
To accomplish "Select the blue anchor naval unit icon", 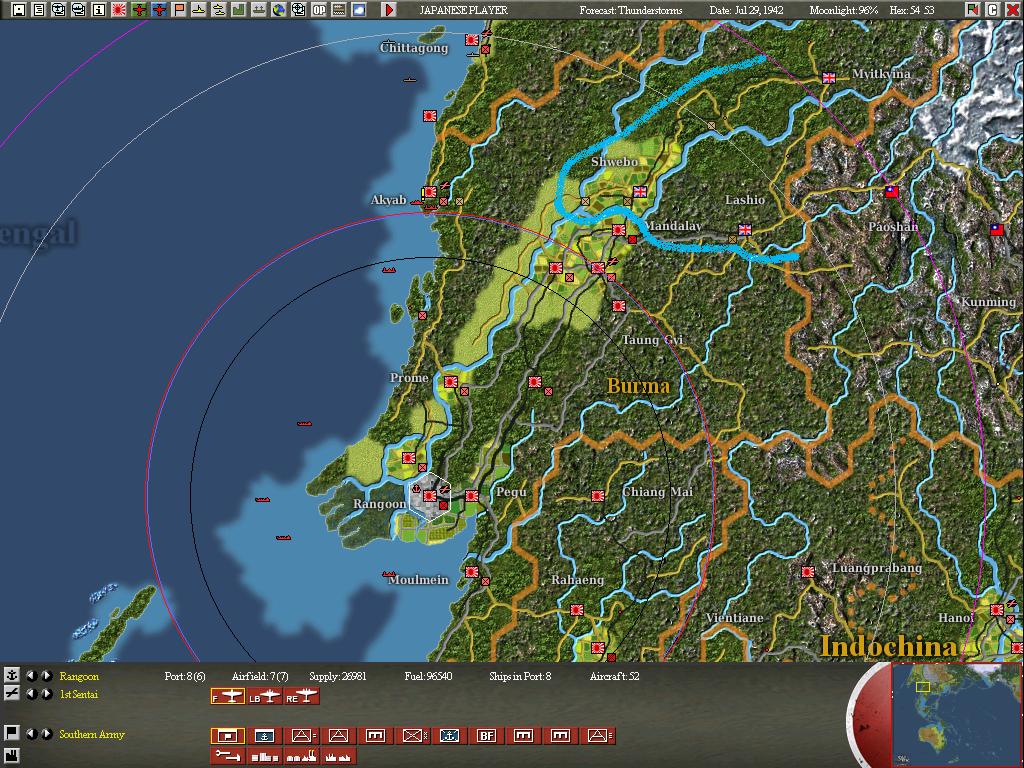I will (449, 736).
